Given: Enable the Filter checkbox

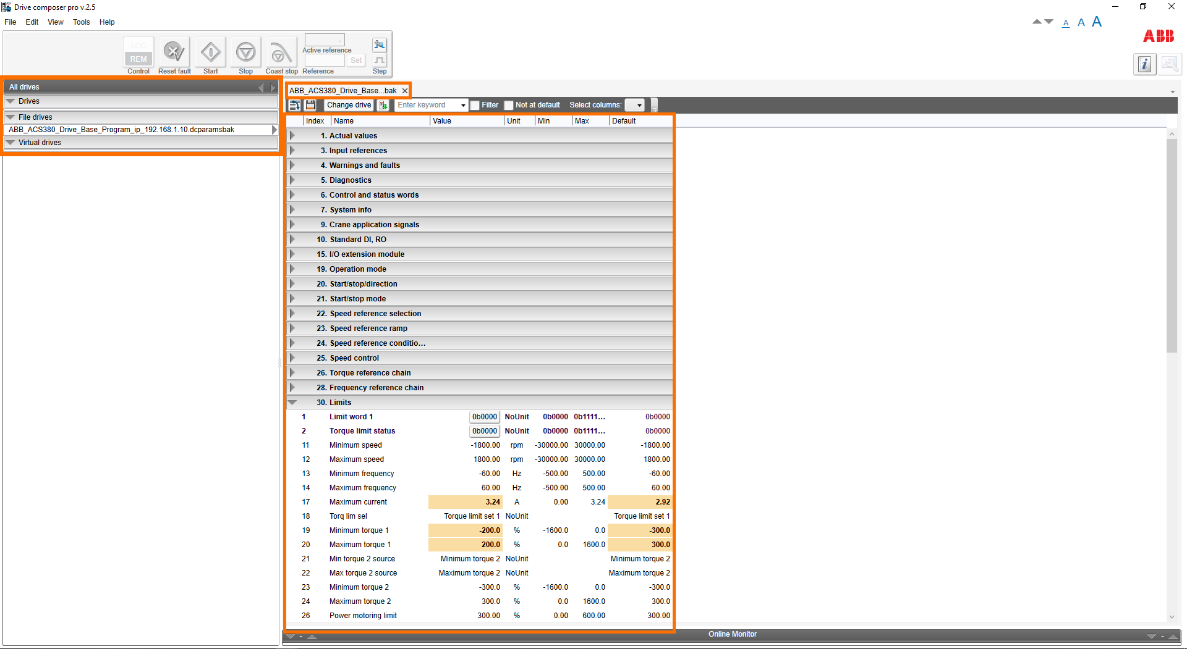Looking at the screenshot, I should [475, 105].
